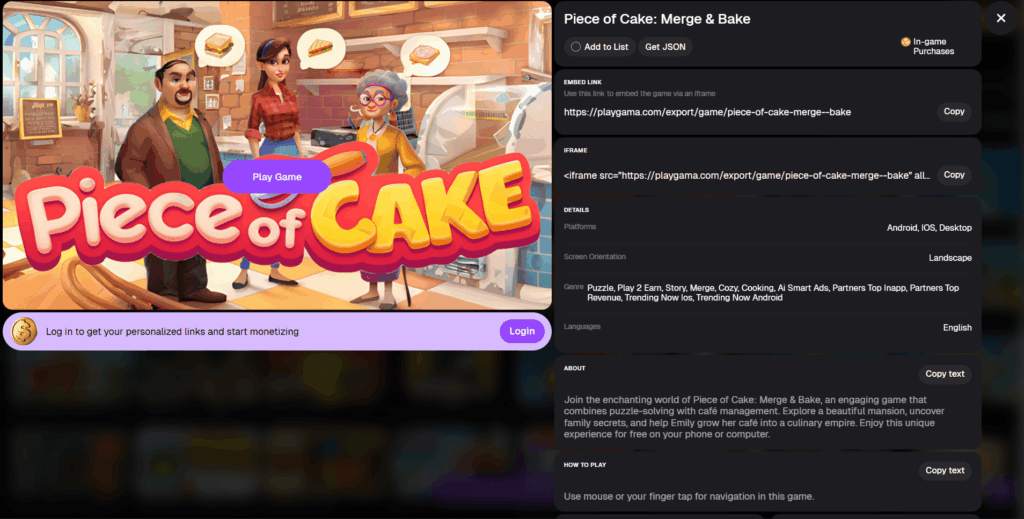Click the gold coin monetization icon

pos(24,331)
